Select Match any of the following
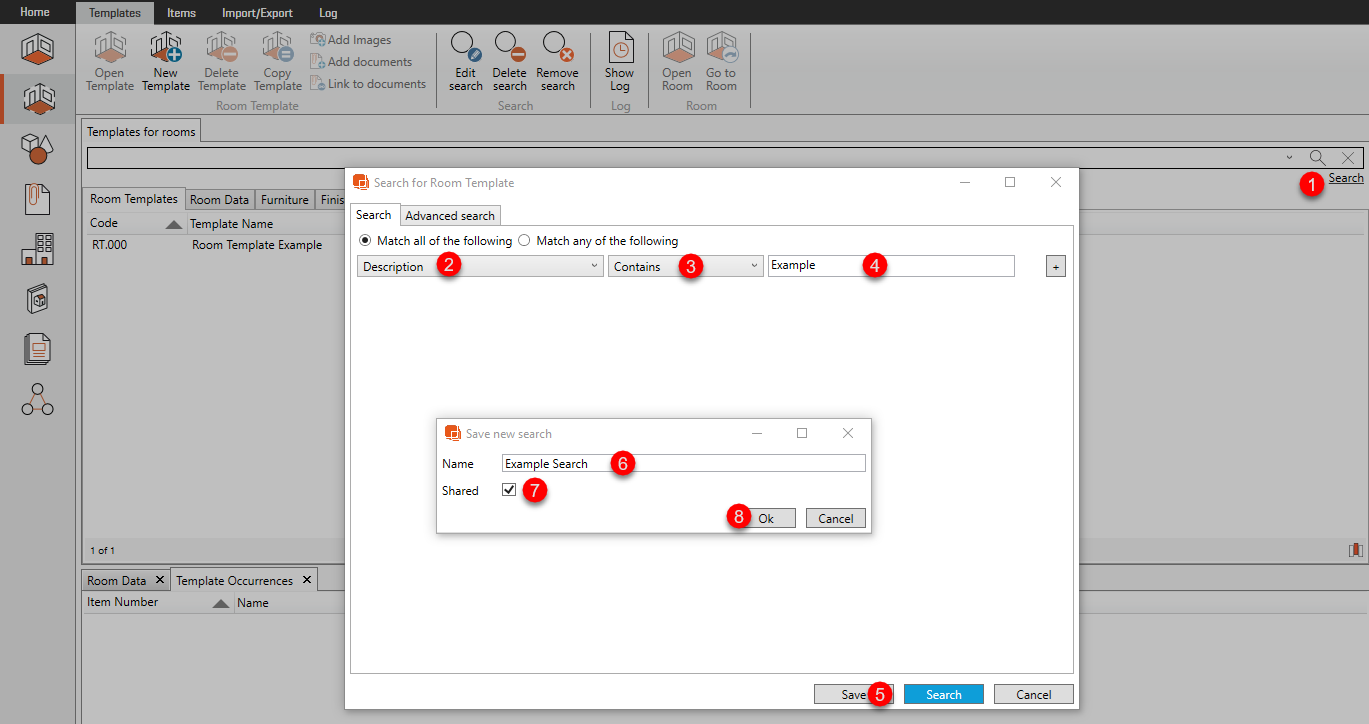The width and height of the screenshot is (1369, 724). 524,241
